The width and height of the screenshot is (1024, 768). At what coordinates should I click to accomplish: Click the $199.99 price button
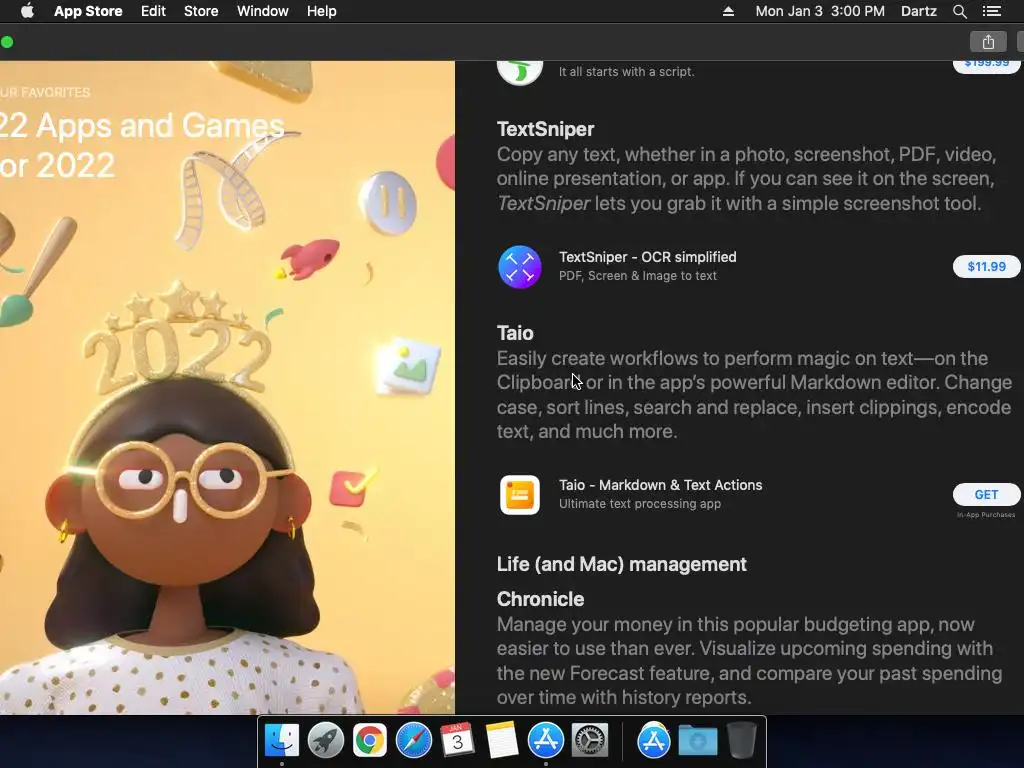[x=986, y=65]
